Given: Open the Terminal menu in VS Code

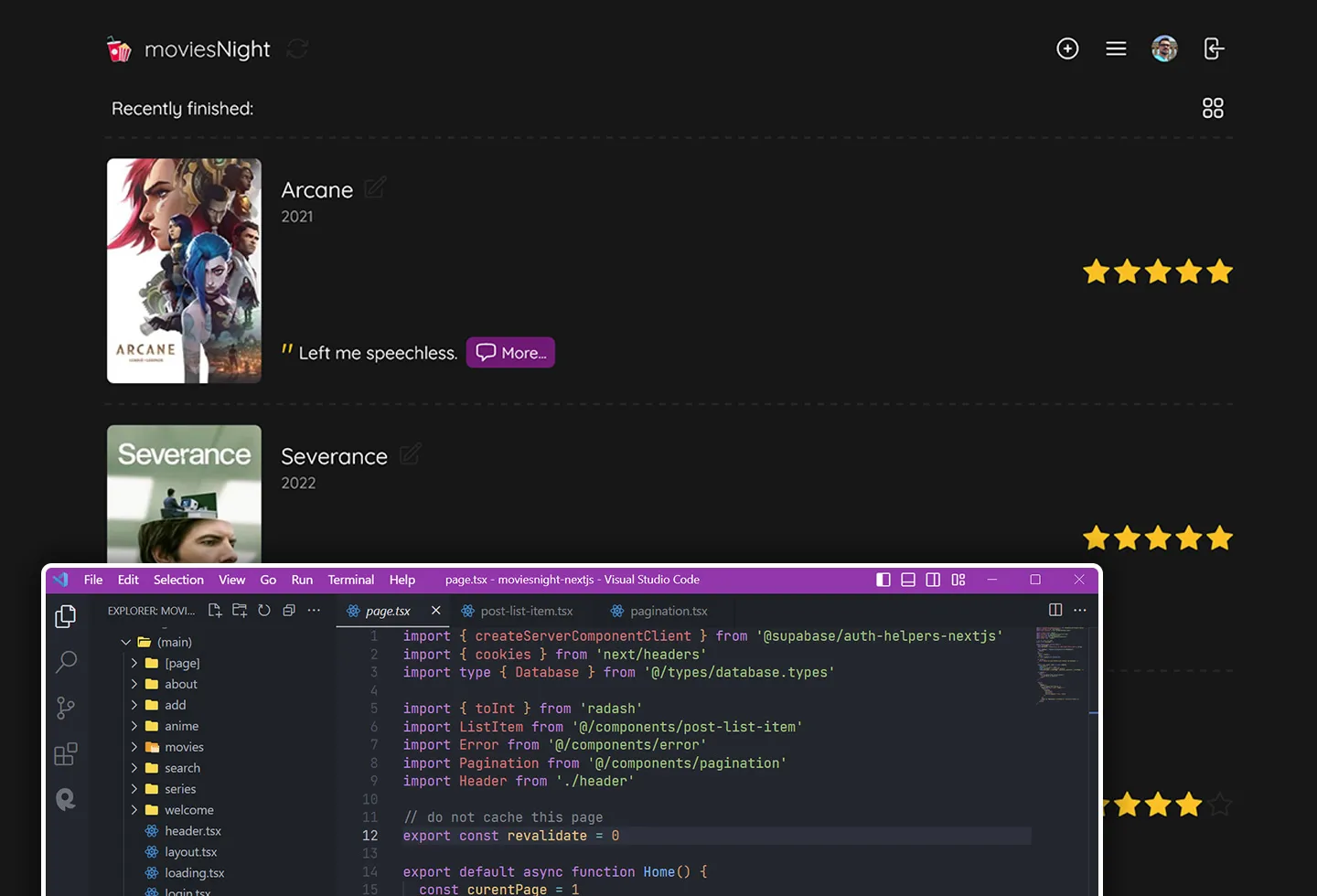Looking at the screenshot, I should pyautogui.click(x=351, y=580).
